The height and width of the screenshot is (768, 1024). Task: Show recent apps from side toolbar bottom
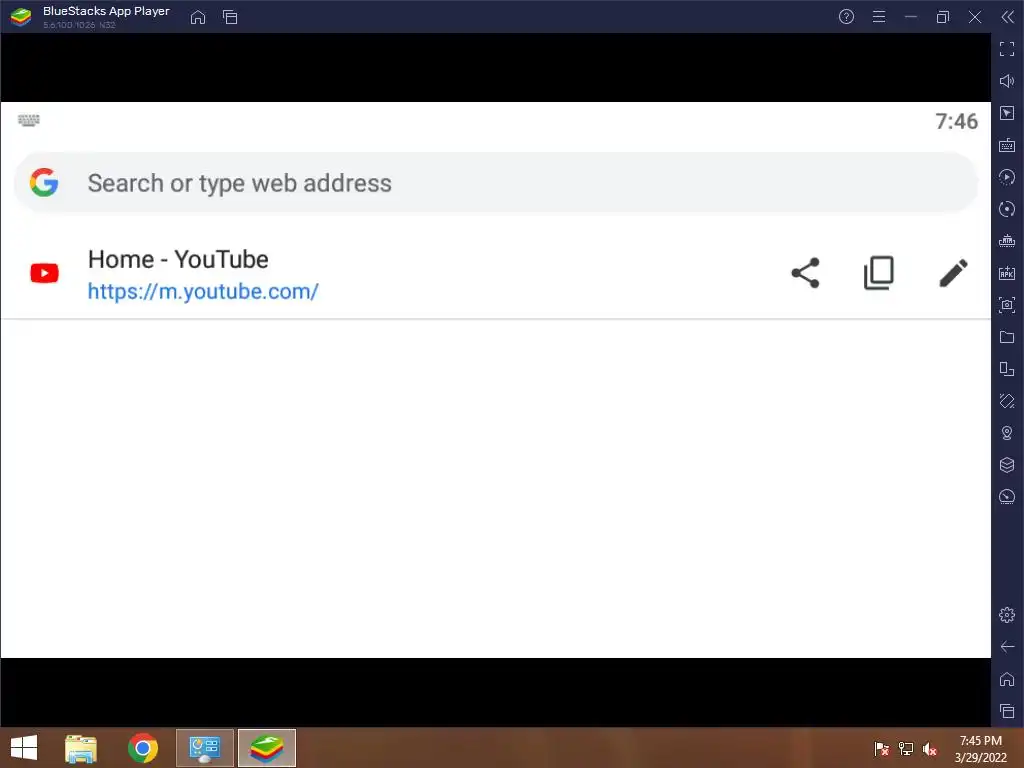1007,711
